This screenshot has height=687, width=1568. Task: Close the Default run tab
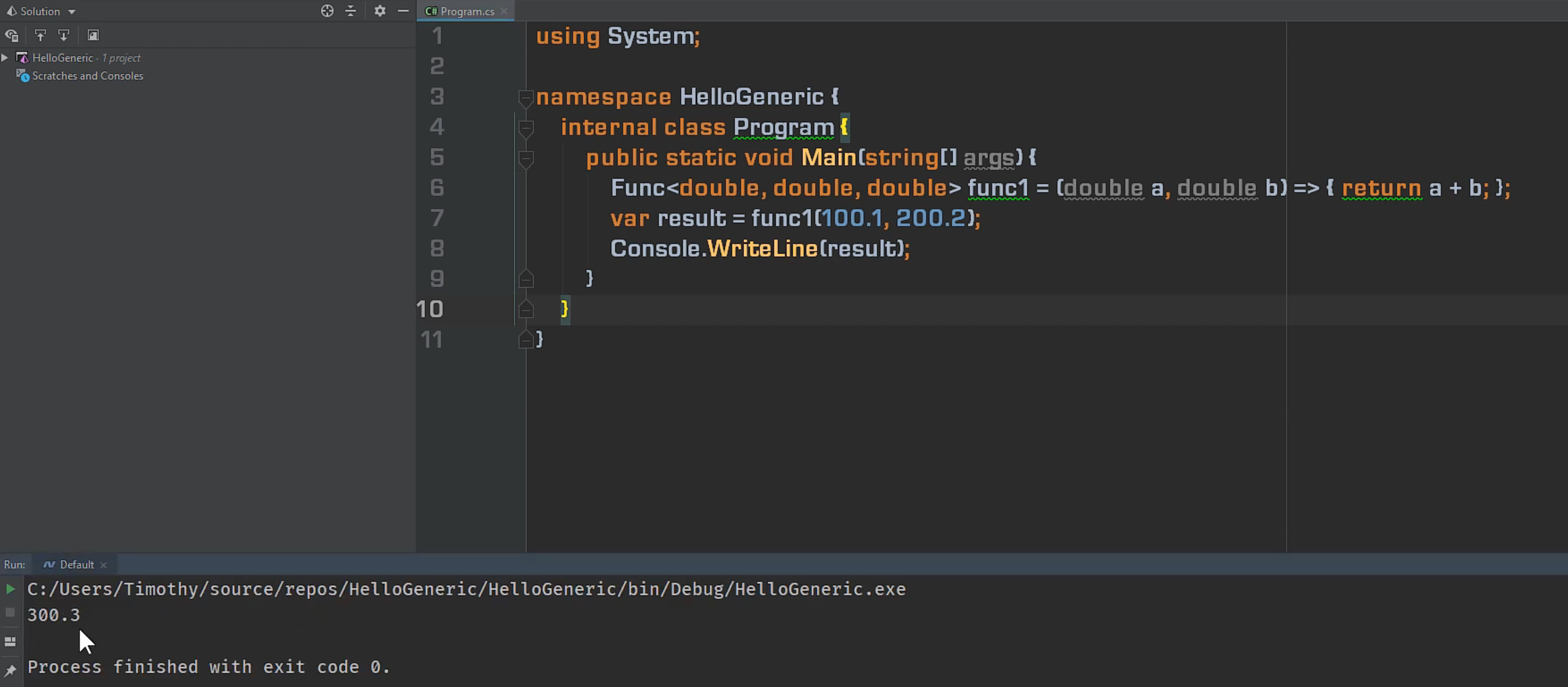tap(104, 565)
